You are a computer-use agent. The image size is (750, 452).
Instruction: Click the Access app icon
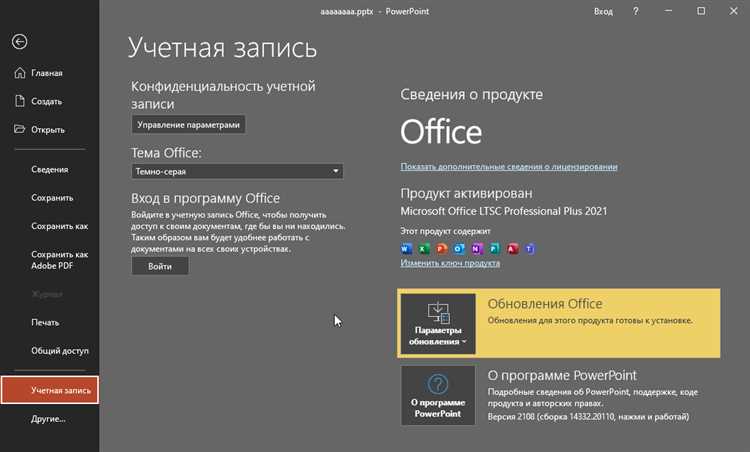tap(512, 249)
